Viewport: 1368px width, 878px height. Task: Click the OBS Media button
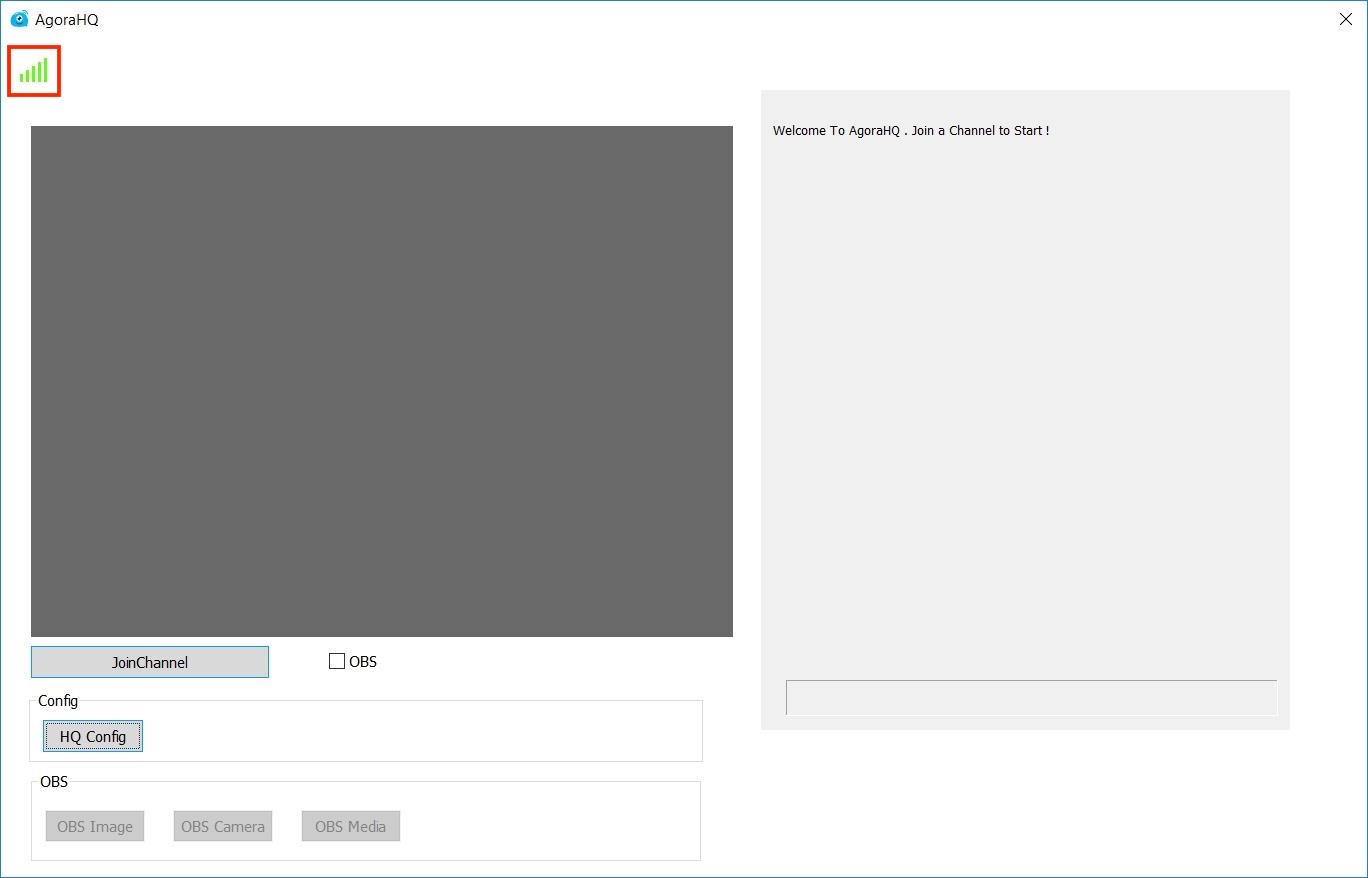(351, 826)
